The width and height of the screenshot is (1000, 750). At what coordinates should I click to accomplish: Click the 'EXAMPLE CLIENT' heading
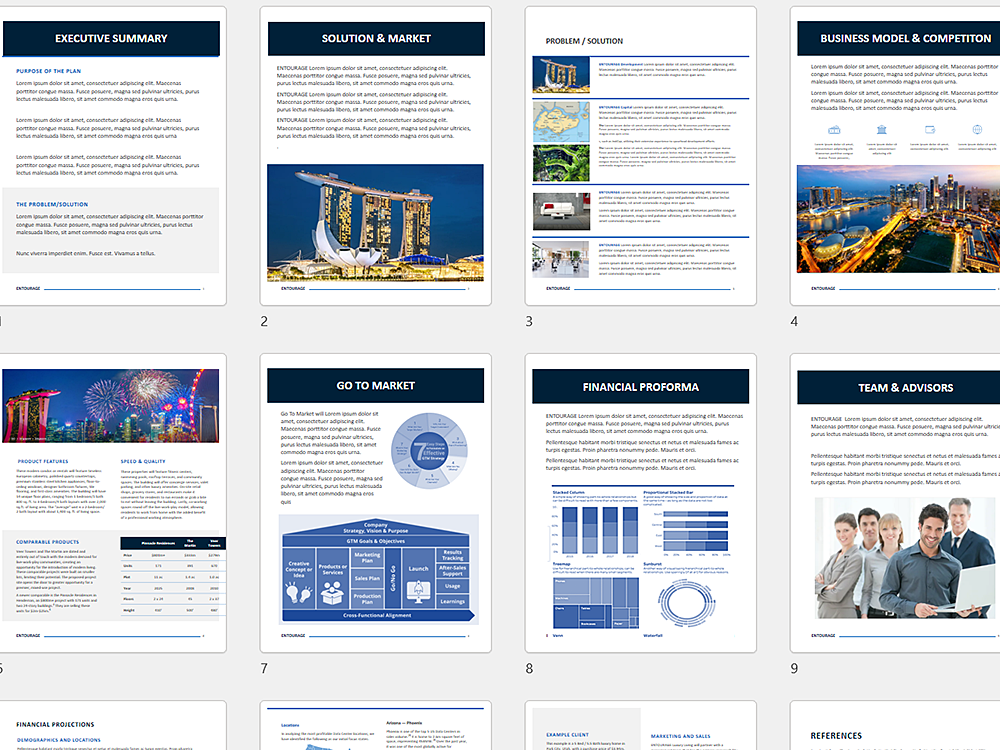[568, 735]
